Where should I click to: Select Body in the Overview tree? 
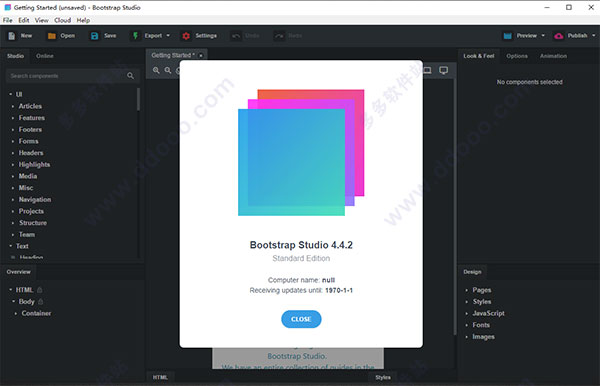tap(26, 301)
